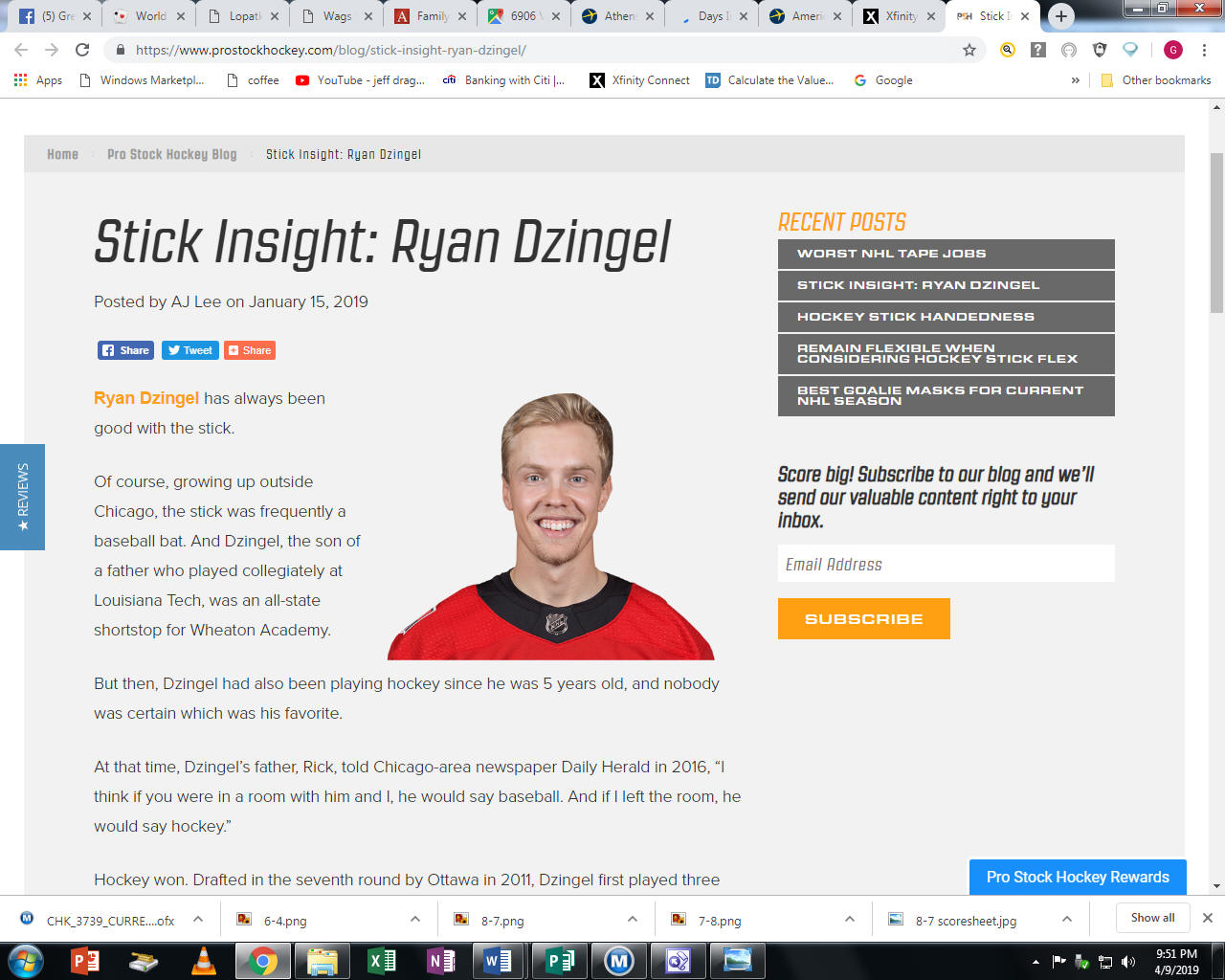Open PowerPoint from the taskbar
The width and height of the screenshot is (1225, 980).
[x=86, y=961]
